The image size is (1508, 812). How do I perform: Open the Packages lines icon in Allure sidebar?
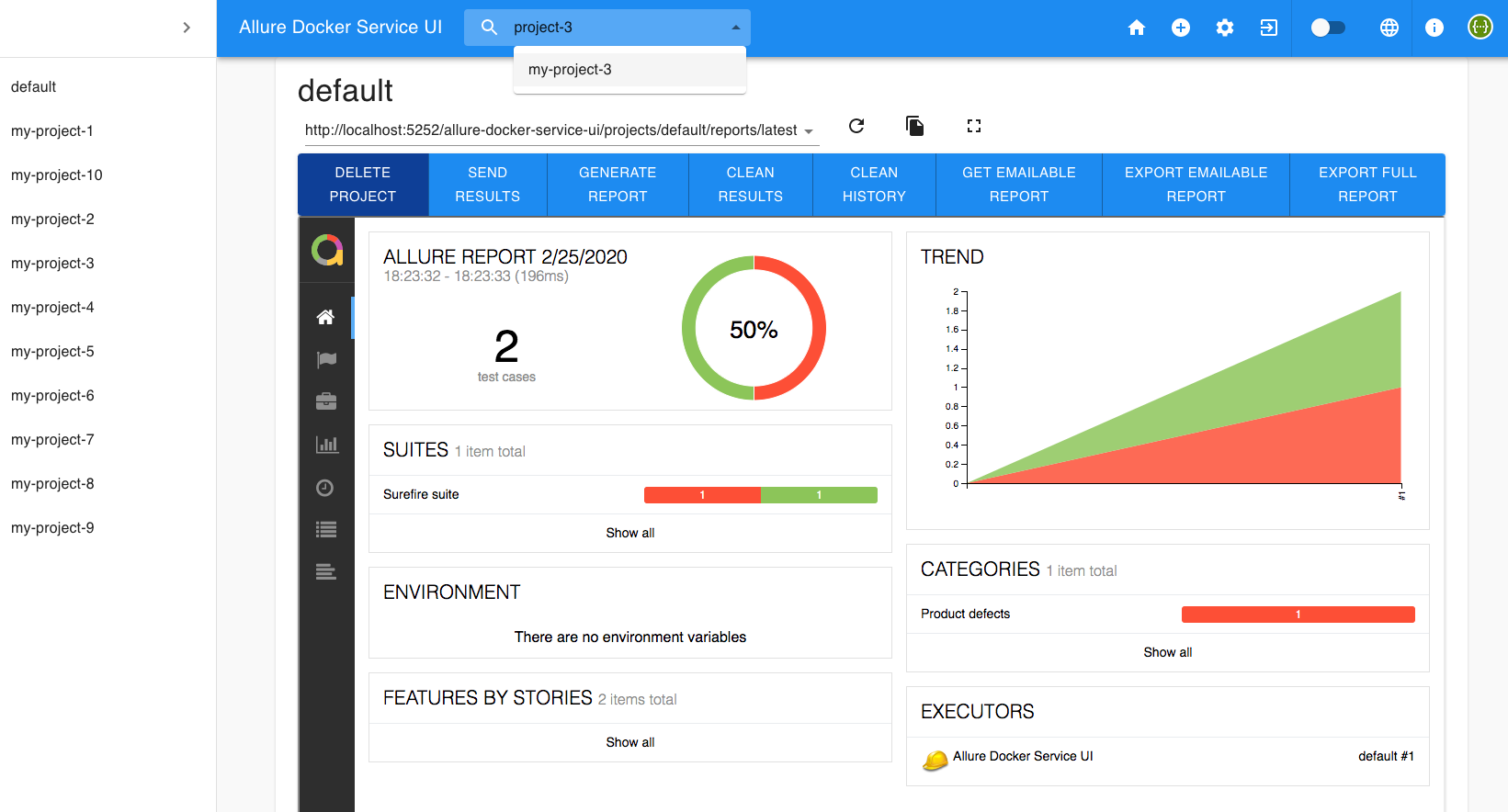click(326, 572)
